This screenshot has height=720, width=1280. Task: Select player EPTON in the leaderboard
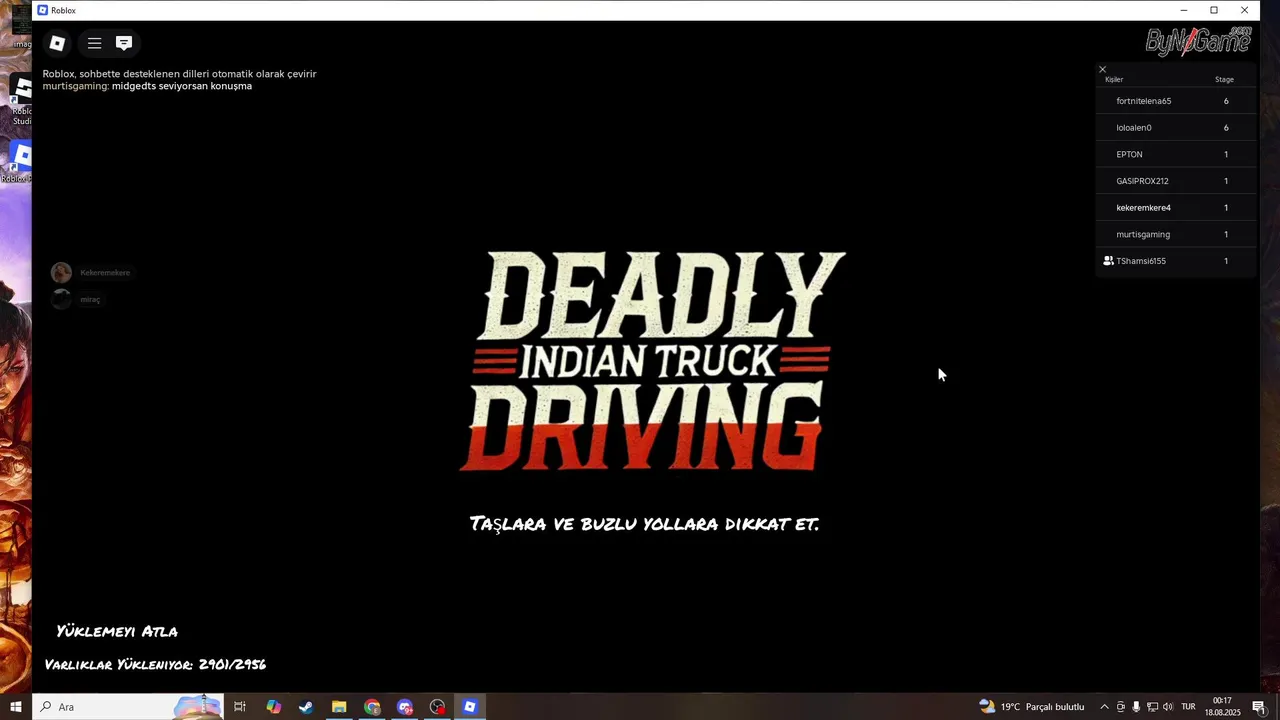pos(1176,154)
